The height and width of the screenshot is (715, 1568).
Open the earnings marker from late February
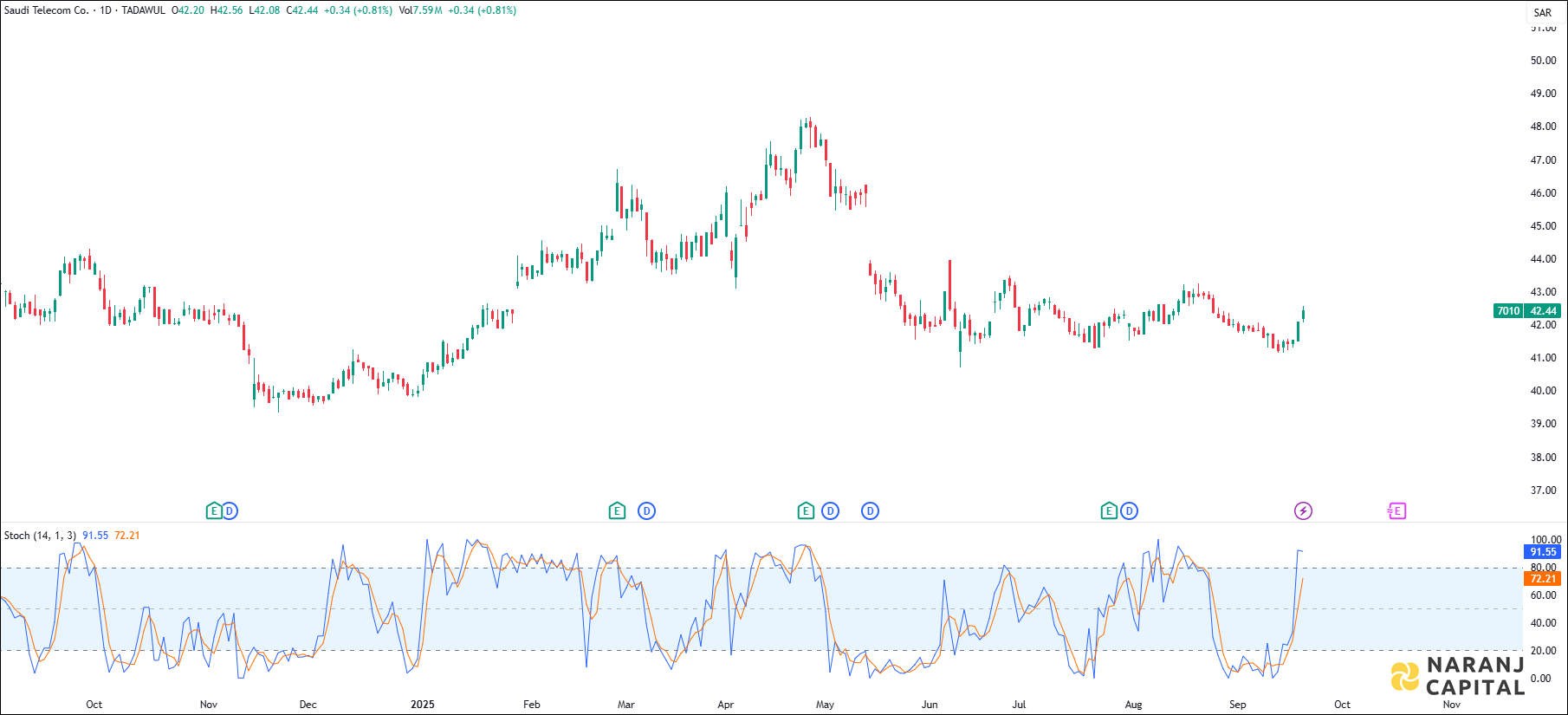click(x=617, y=511)
